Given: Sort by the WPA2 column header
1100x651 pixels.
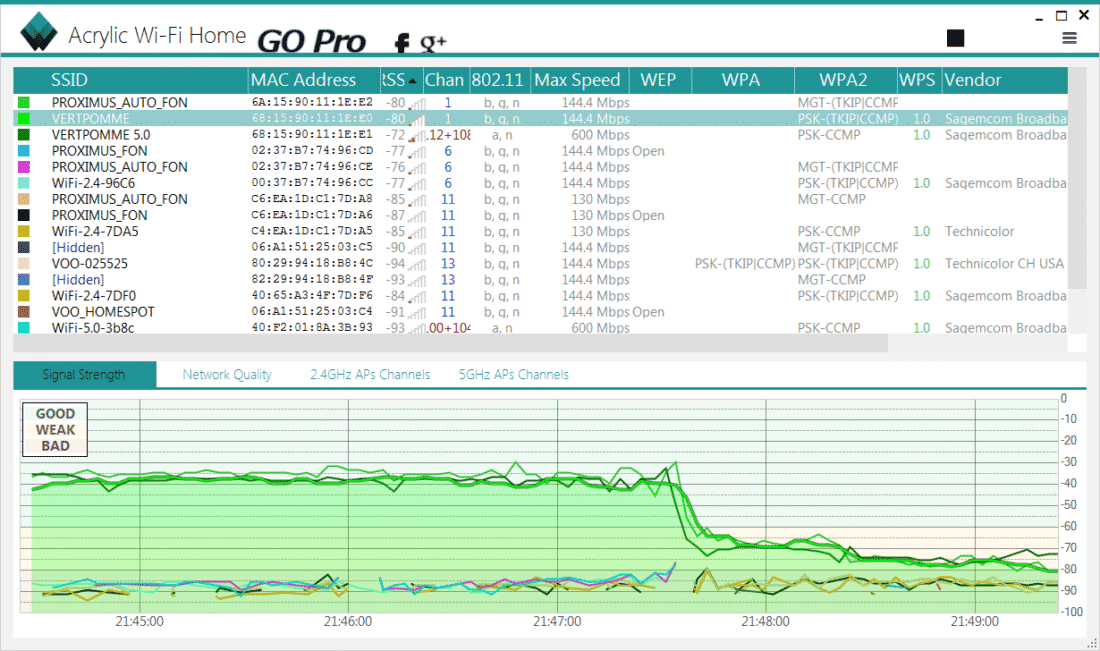Looking at the screenshot, I should (x=845, y=80).
